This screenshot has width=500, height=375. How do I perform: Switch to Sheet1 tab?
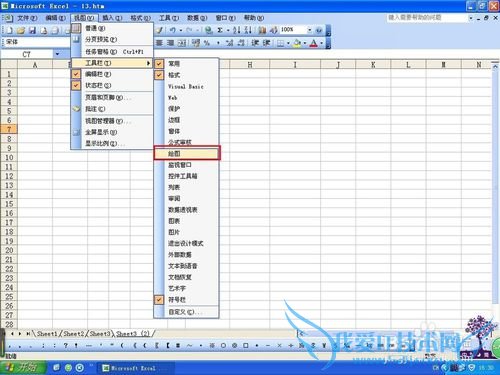[x=47, y=334]
